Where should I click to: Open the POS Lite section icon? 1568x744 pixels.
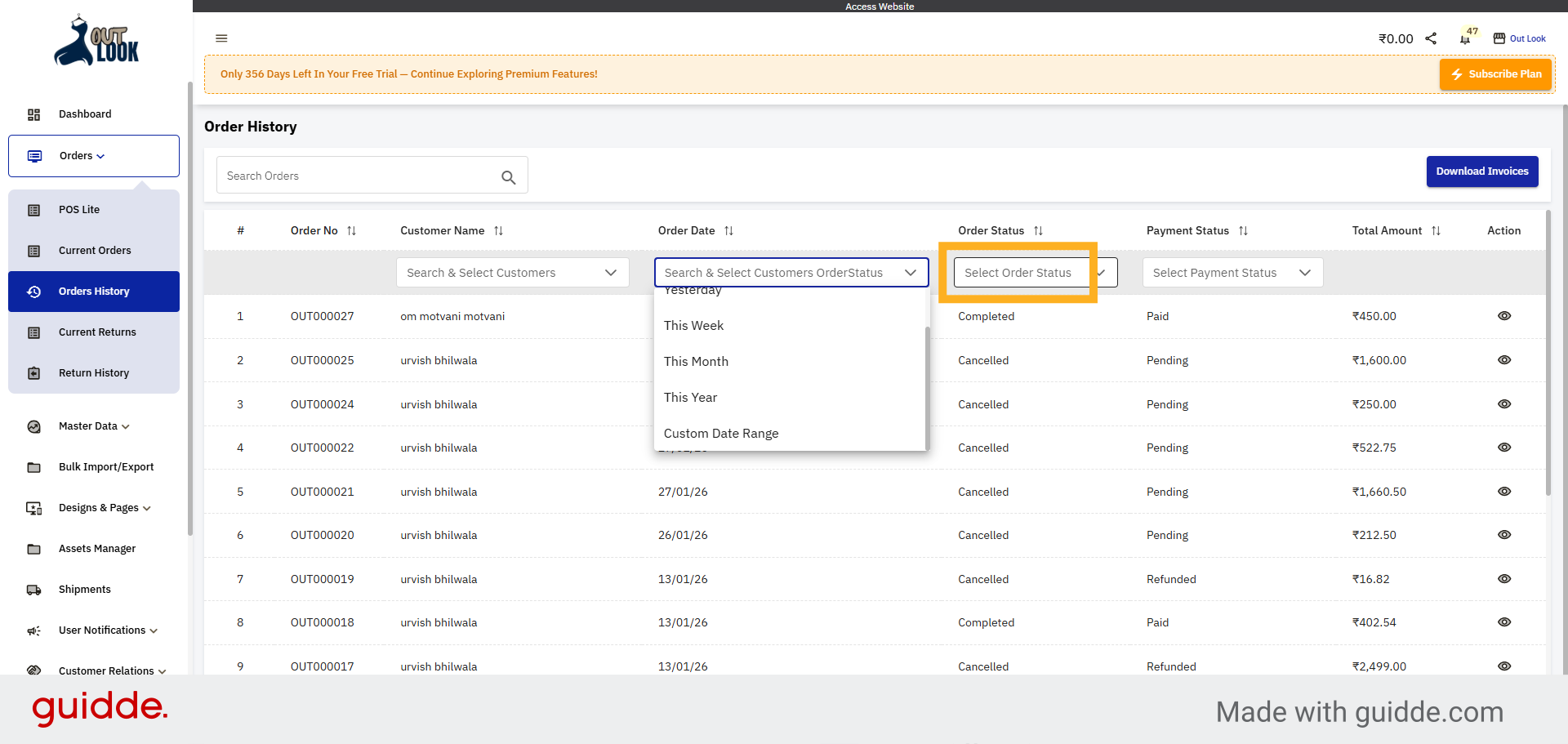(x=34, y=210)
